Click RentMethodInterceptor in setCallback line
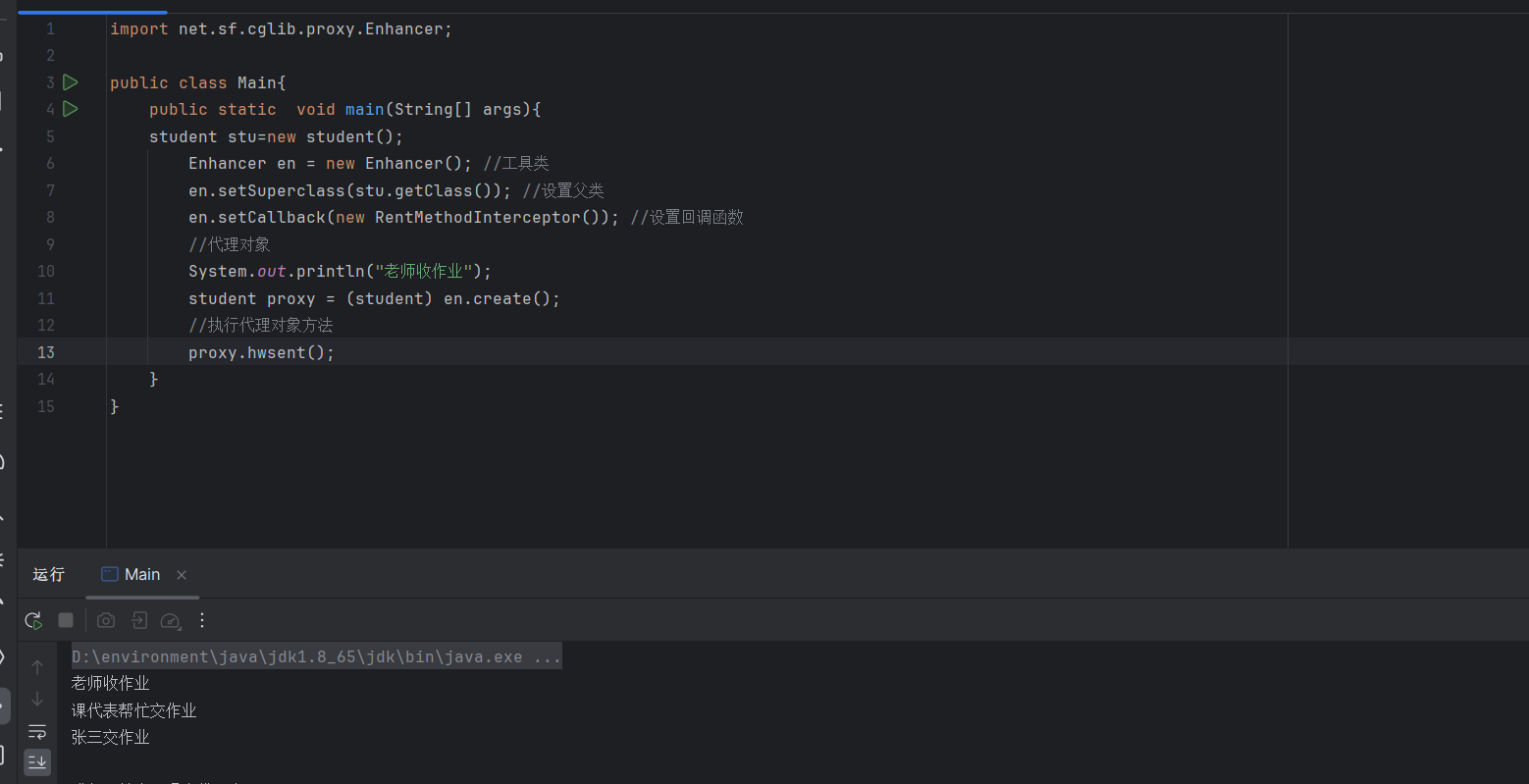 click(478, 217)
